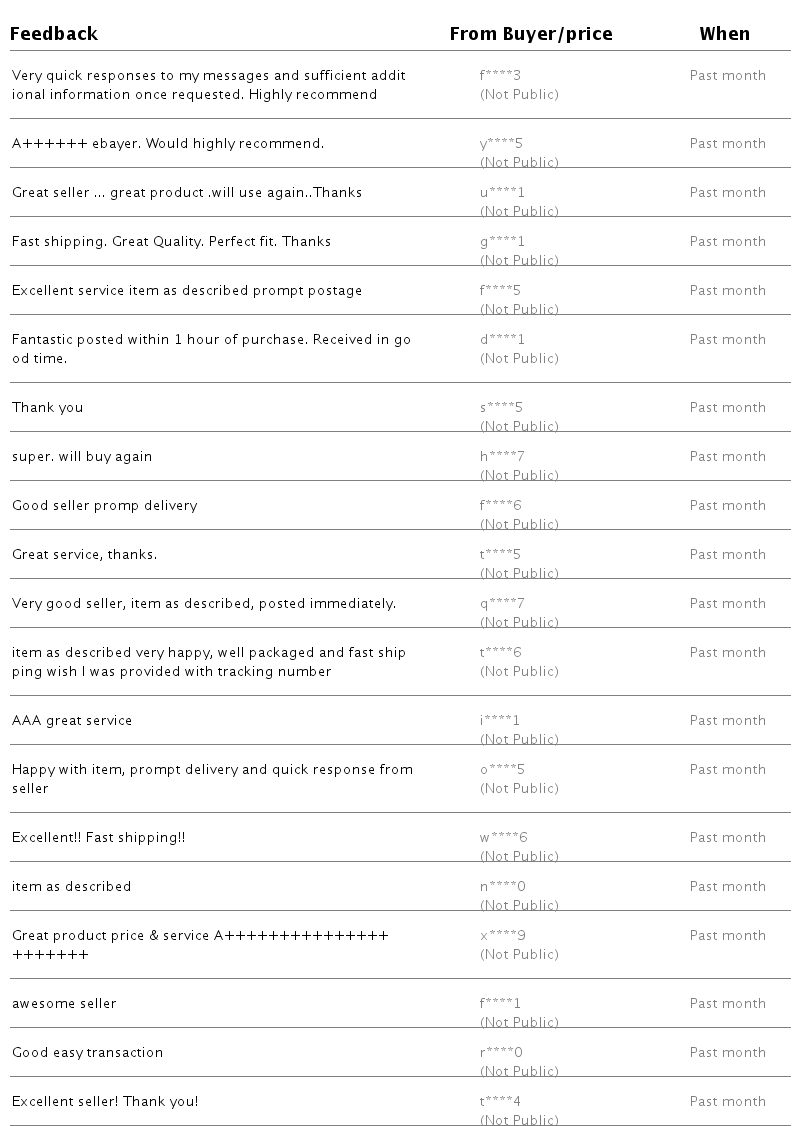Open buyer f****3 profile
This screenshot has height=1126, width=800.
tap(501, 75)
